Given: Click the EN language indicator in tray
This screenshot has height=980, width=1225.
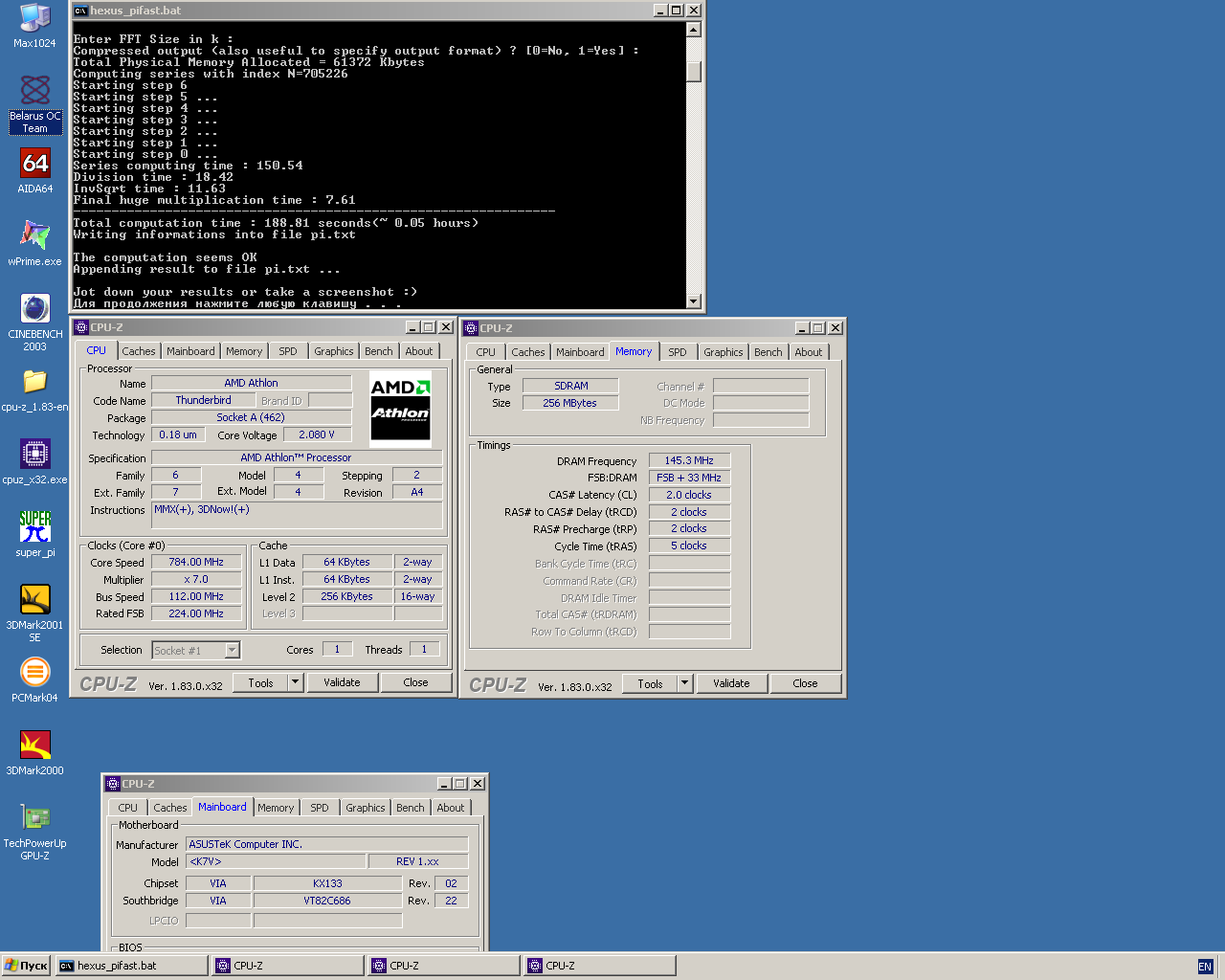Looking at the screenshot, I should tap(1205, 967).
